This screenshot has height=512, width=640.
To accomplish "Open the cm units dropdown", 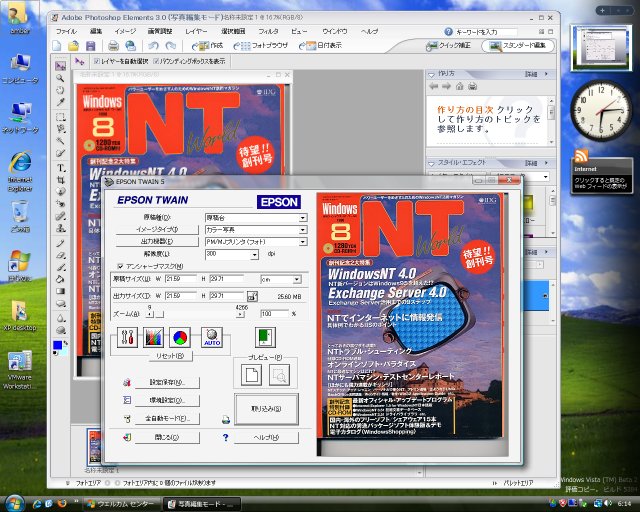I will (x=297, y=279).
